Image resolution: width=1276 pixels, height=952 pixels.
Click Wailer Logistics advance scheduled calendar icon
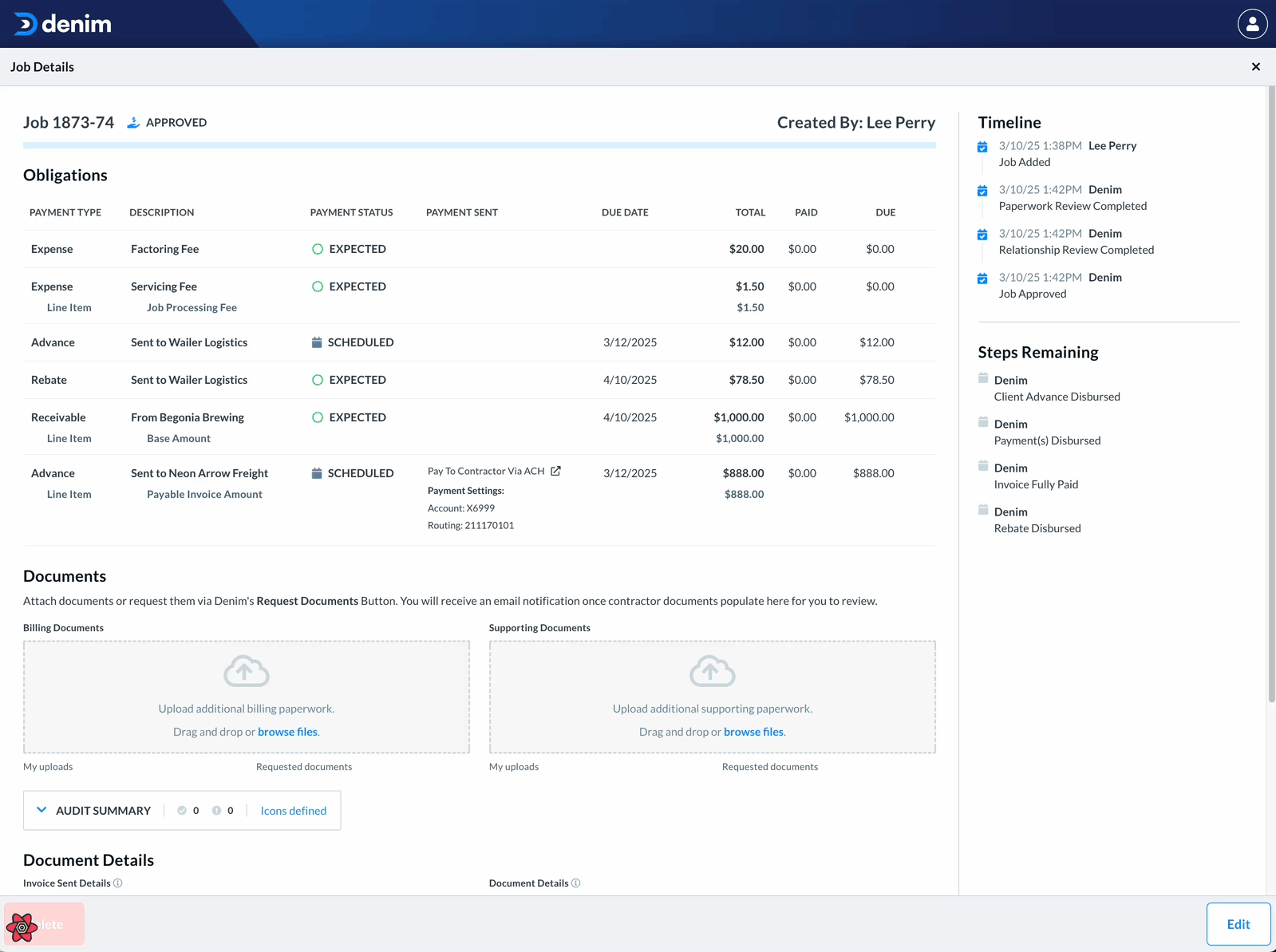(x=317, y=342)
